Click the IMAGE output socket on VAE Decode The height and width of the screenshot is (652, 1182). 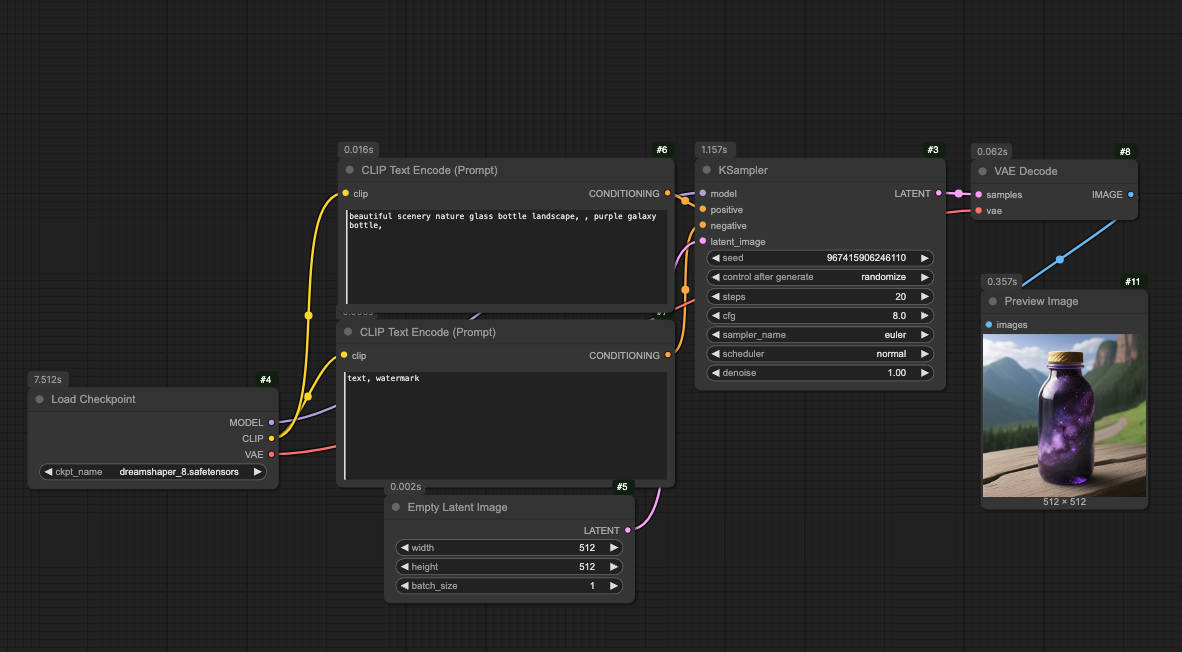[x=1131, y=194]
